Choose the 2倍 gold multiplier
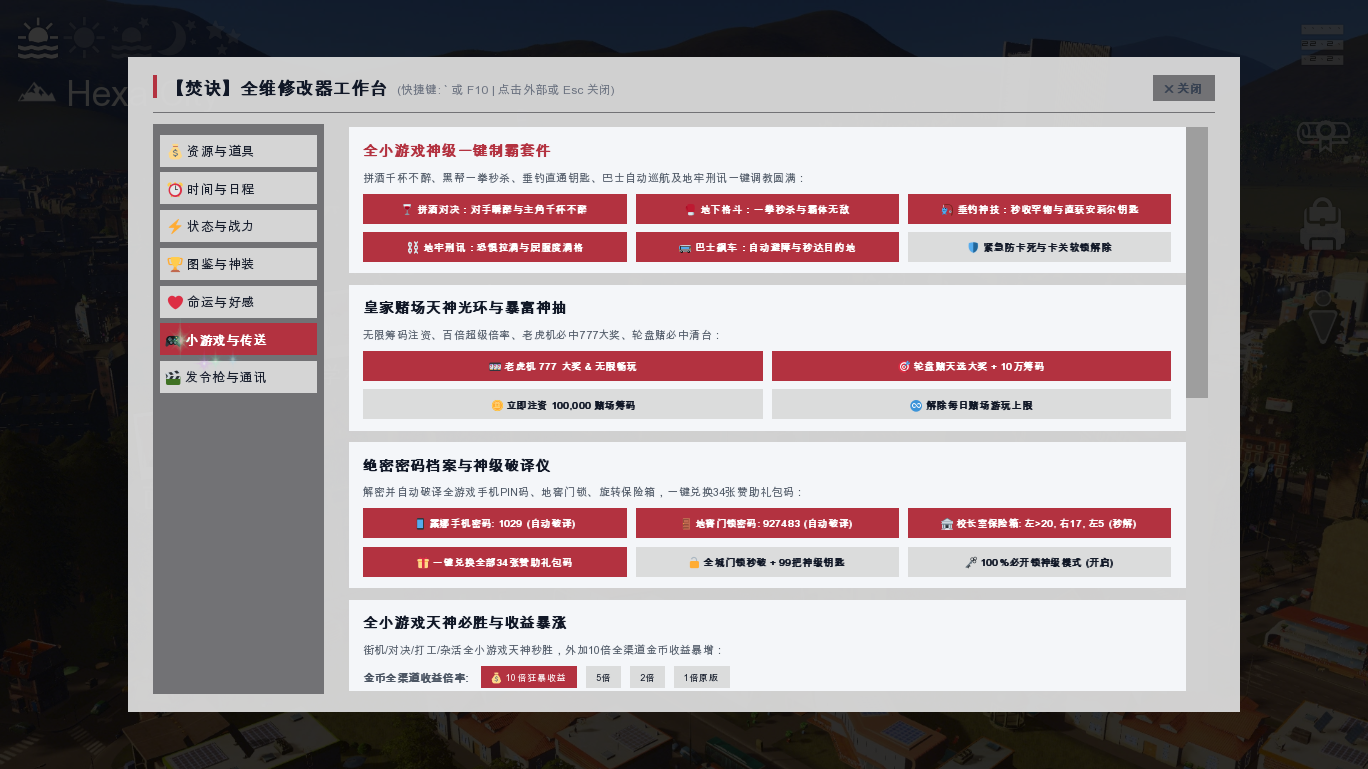Viewport: 1368px width, 769px height. [647, 677]
